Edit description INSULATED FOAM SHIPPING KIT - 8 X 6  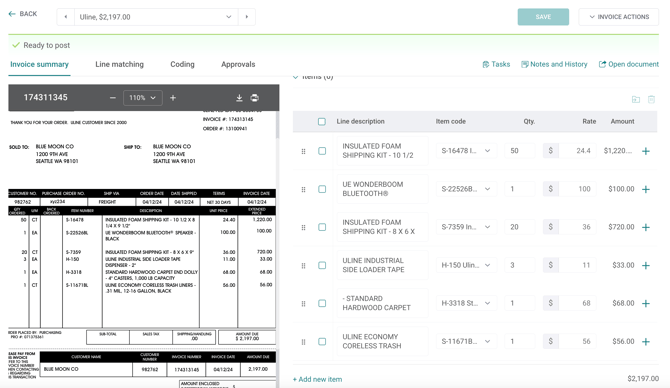(382, 227)
